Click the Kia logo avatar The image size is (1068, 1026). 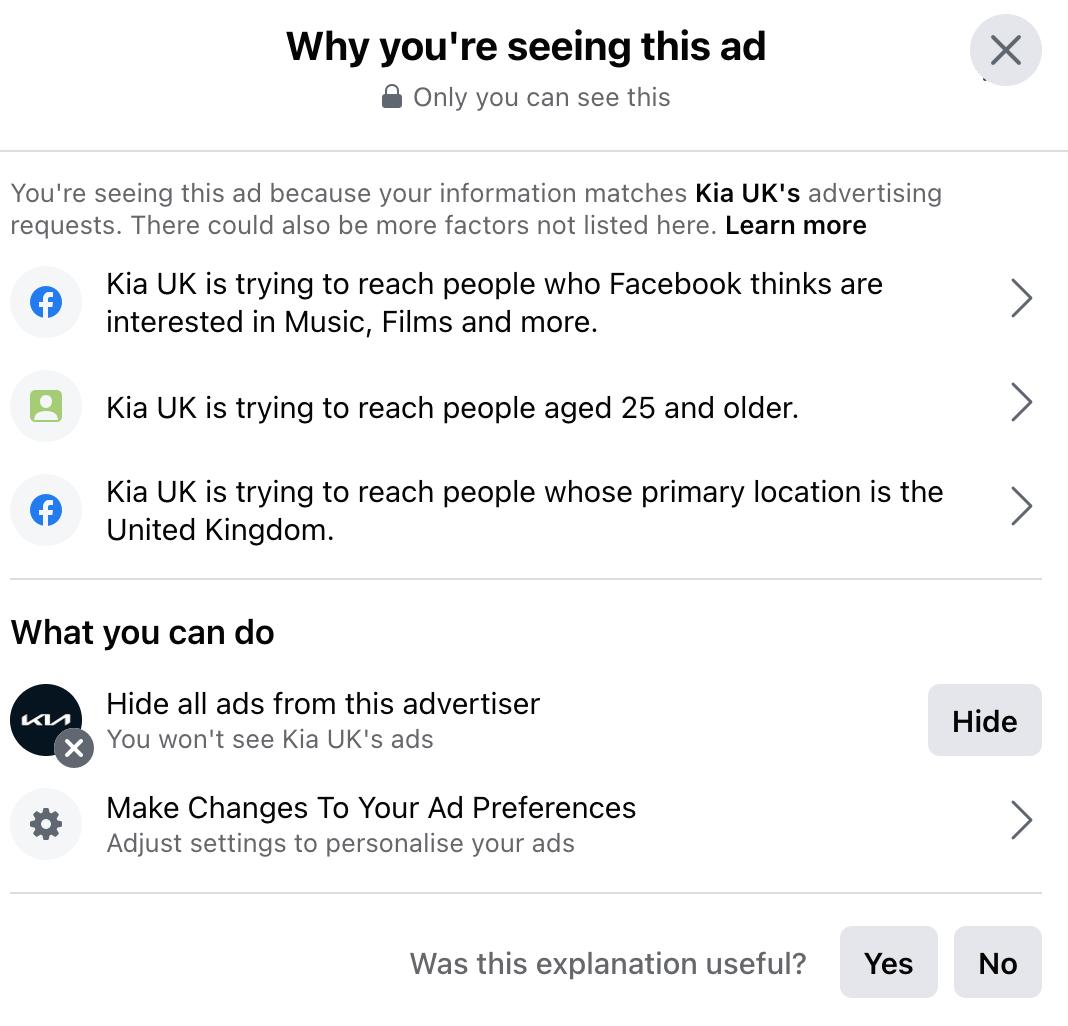(x=46, y=719)
